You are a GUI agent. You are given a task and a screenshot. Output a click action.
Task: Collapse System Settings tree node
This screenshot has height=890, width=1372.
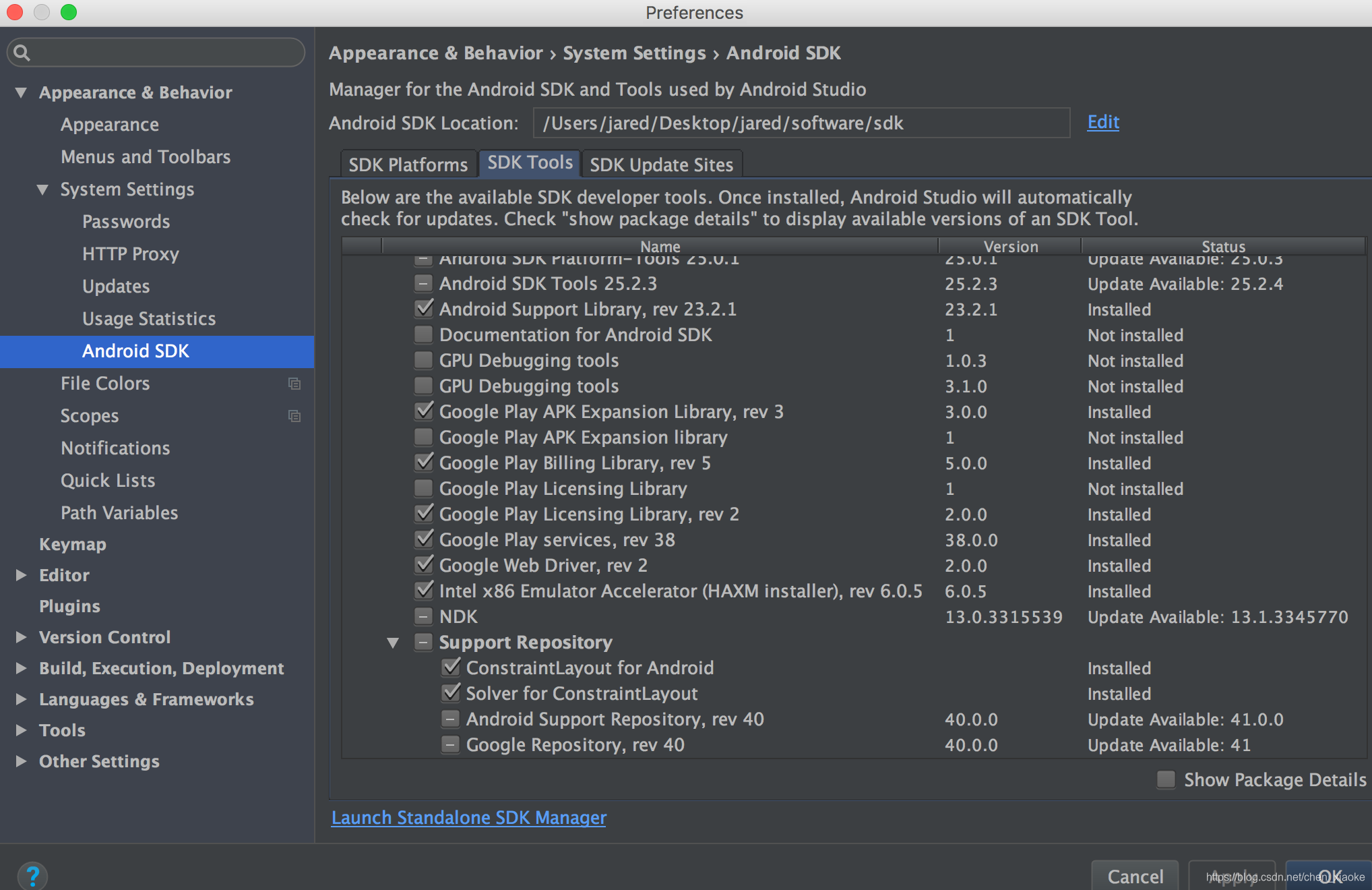[42, 189]
